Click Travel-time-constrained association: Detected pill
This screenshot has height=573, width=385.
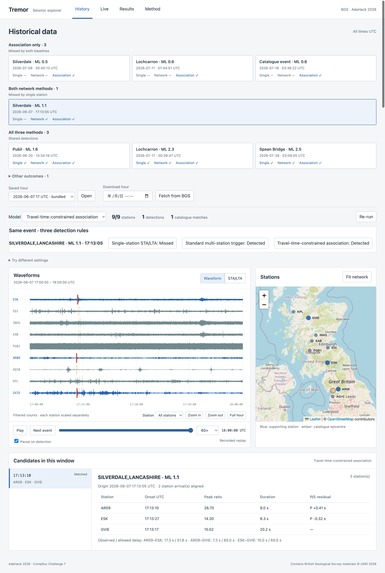click(x=323, y=243)
